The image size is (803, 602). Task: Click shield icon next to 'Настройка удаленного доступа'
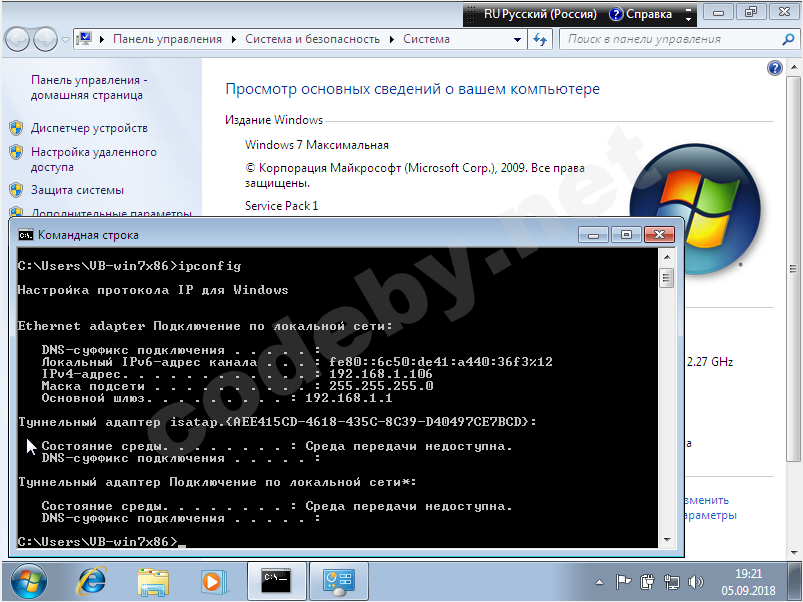tap(16, 152)
